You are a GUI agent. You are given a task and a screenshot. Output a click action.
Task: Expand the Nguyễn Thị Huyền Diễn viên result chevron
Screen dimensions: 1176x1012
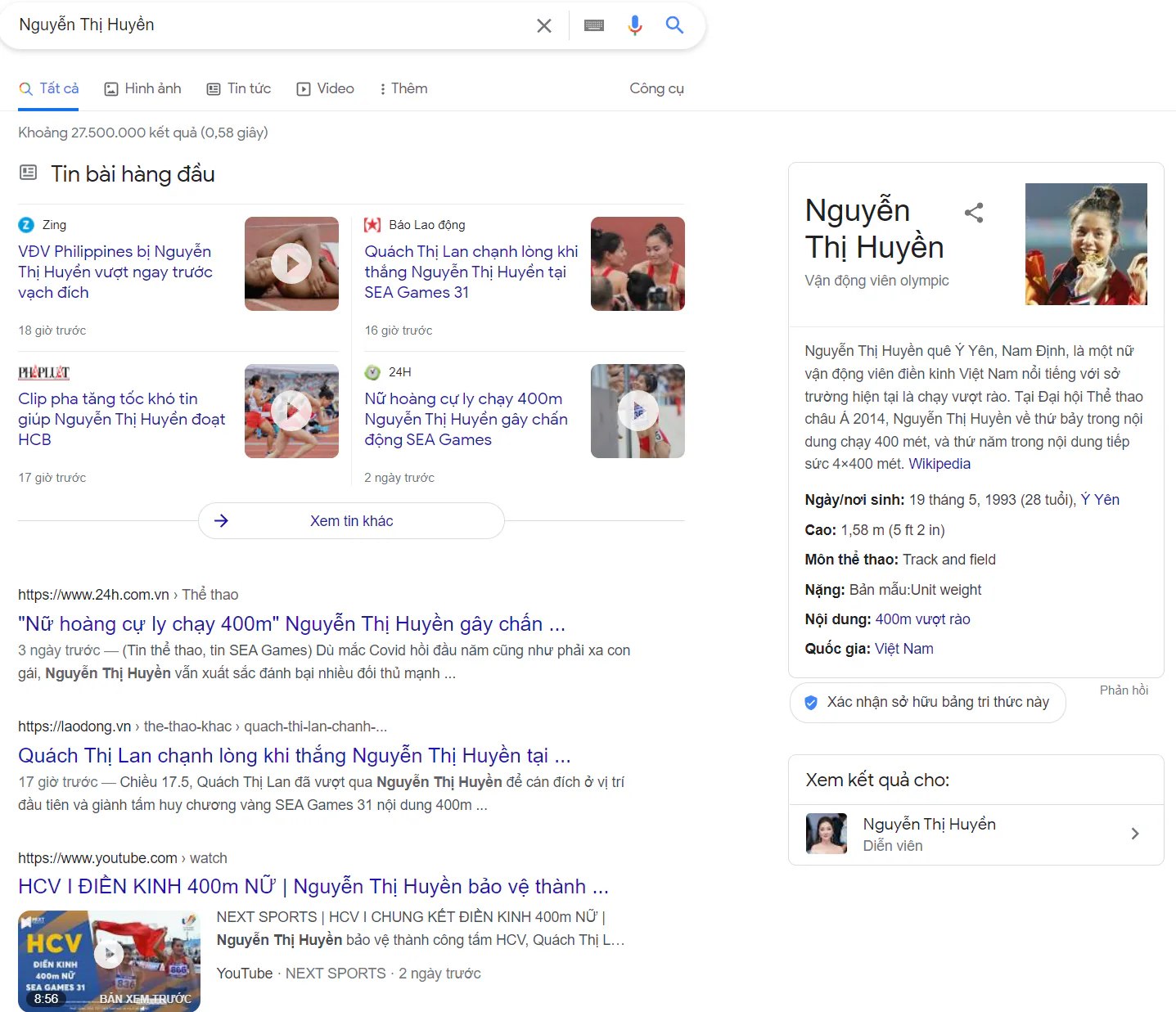pos(1135,834)
